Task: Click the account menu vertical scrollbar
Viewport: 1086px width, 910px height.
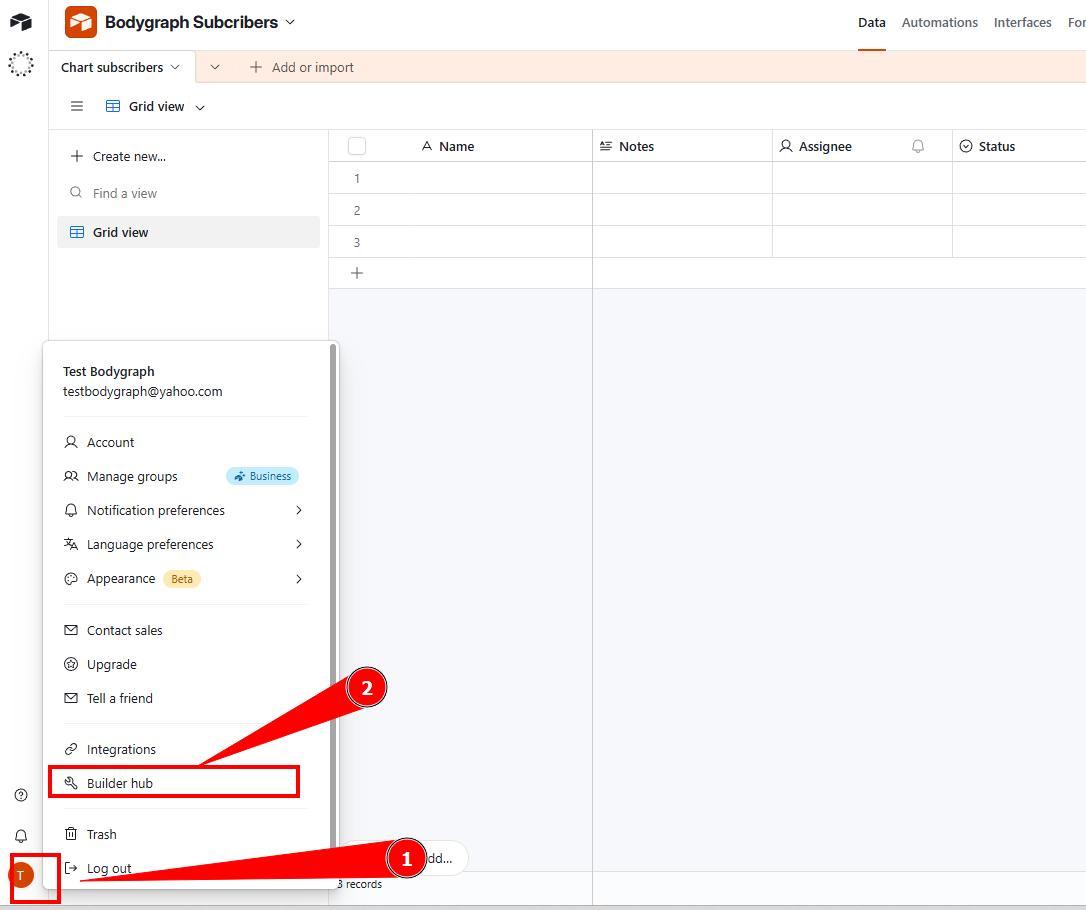Action: (333, 600)
